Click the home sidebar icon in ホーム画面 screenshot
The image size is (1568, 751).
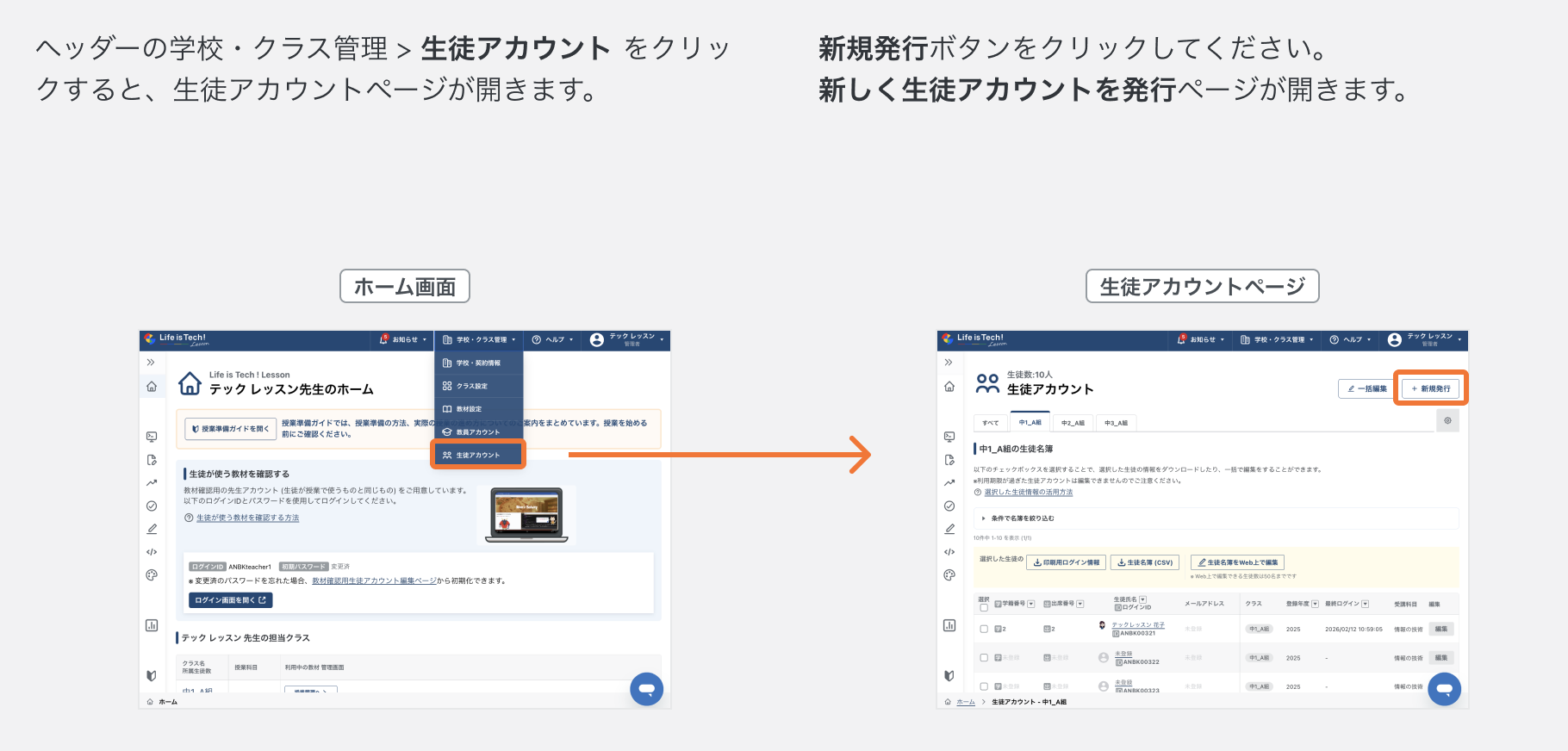[x=152, y=387]
